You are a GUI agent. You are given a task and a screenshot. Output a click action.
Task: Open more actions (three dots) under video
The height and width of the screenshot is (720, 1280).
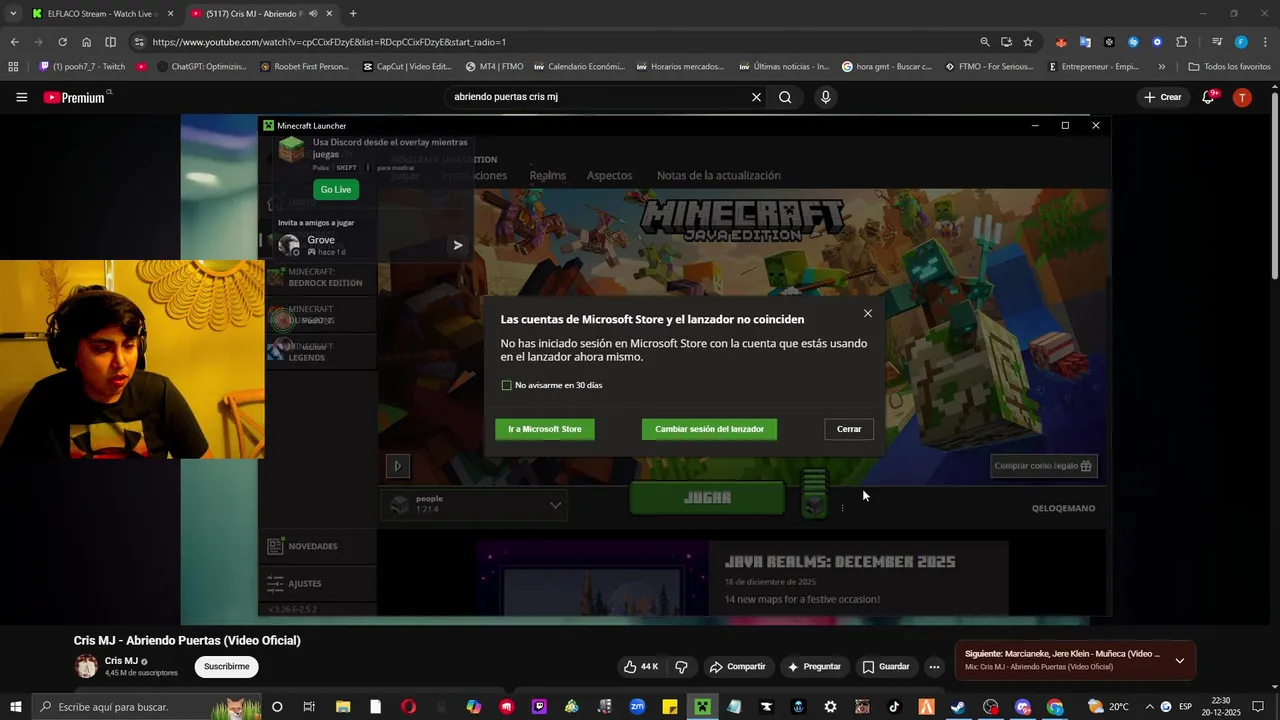pyautogui.click(x=934, y=666)
